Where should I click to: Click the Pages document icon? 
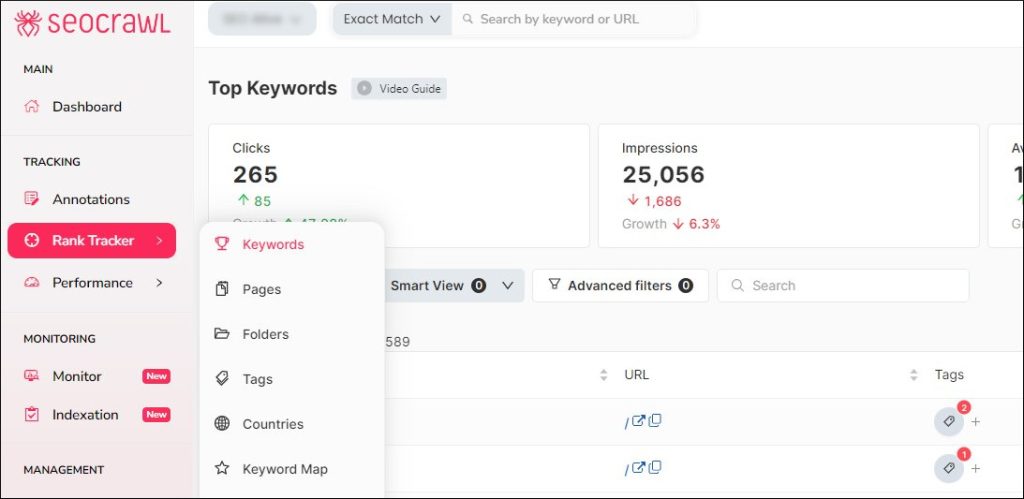[222, 289]
